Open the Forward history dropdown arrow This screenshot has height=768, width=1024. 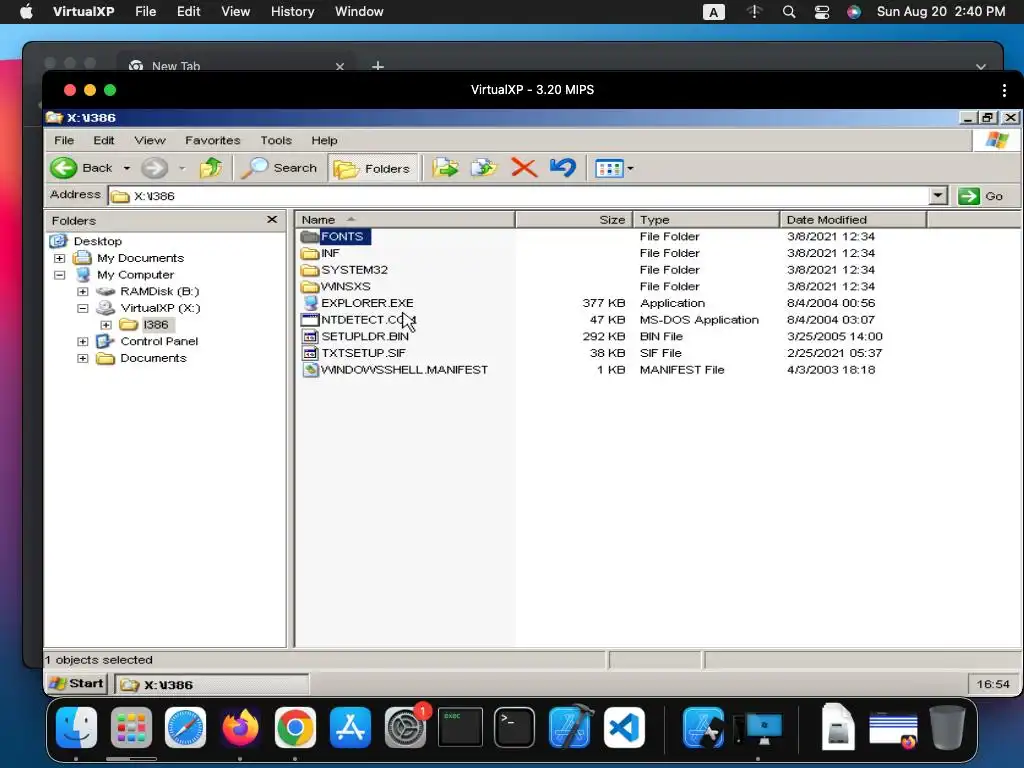click(182, 168)
